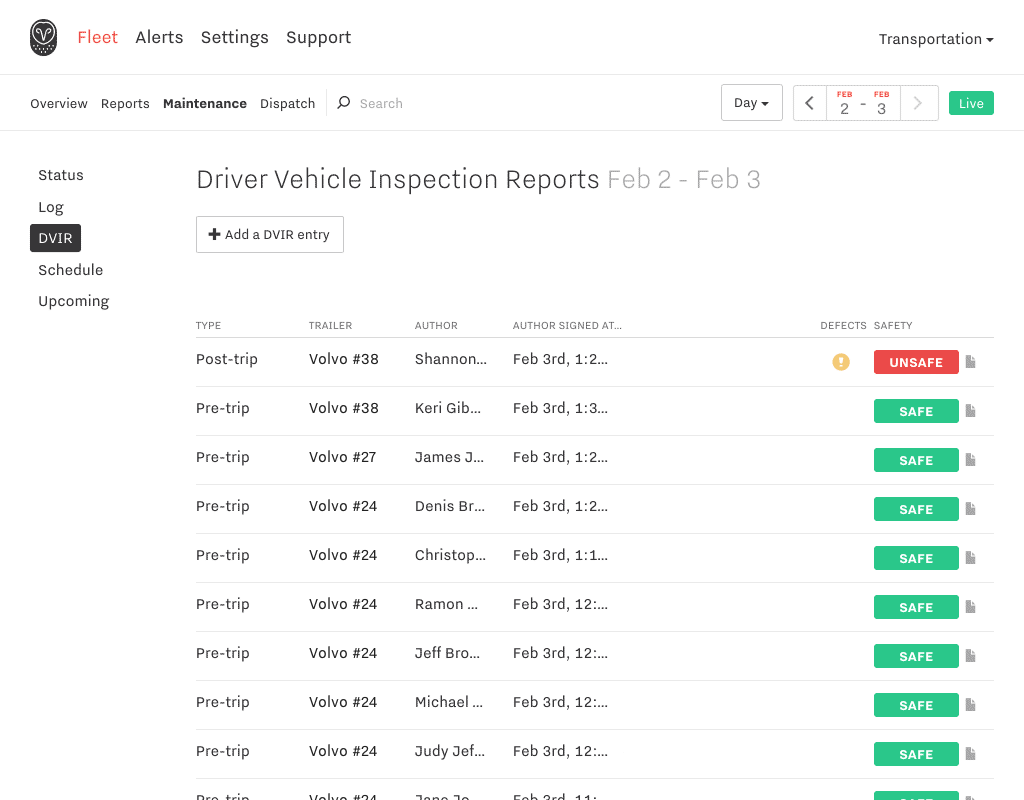This screenshot has width=1024, height=800.
Task: Click the search magnifier icon
Action: 344,103
